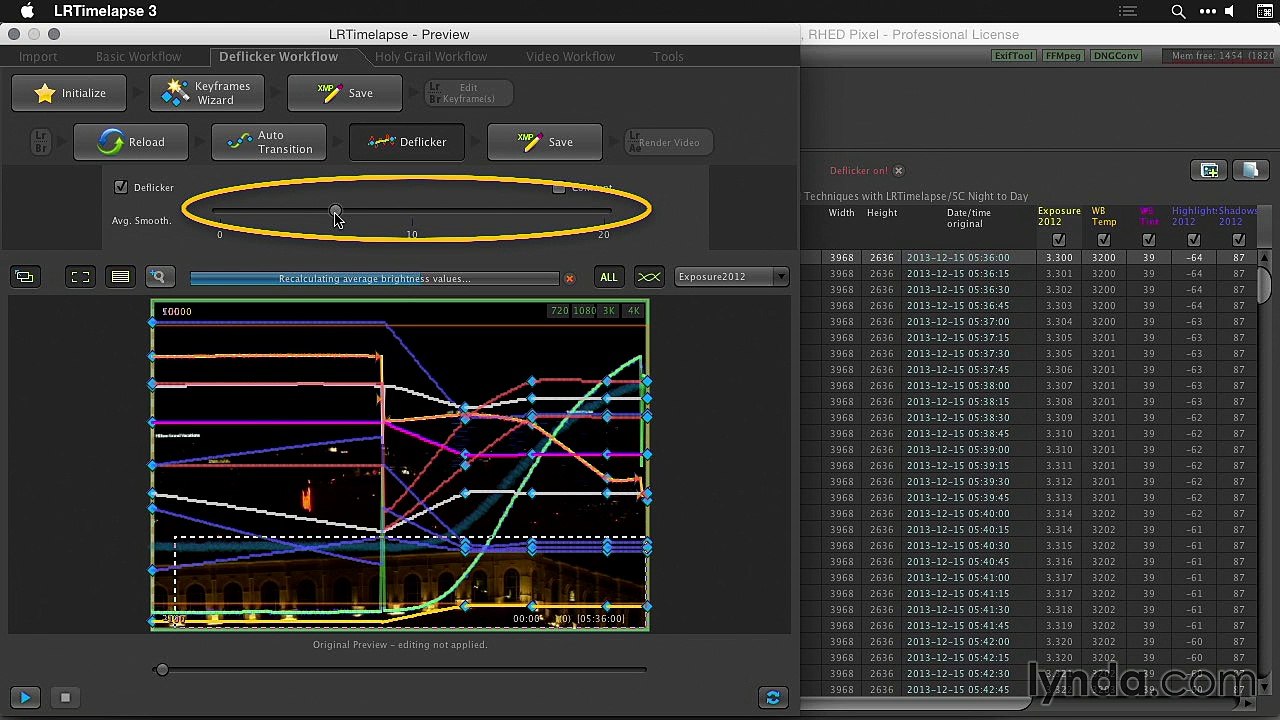Click the ExifTool status indicator
Image resolution: width=1280 pixels, height=720 pixels.
pyautogui.click(x=1014, y=56)
